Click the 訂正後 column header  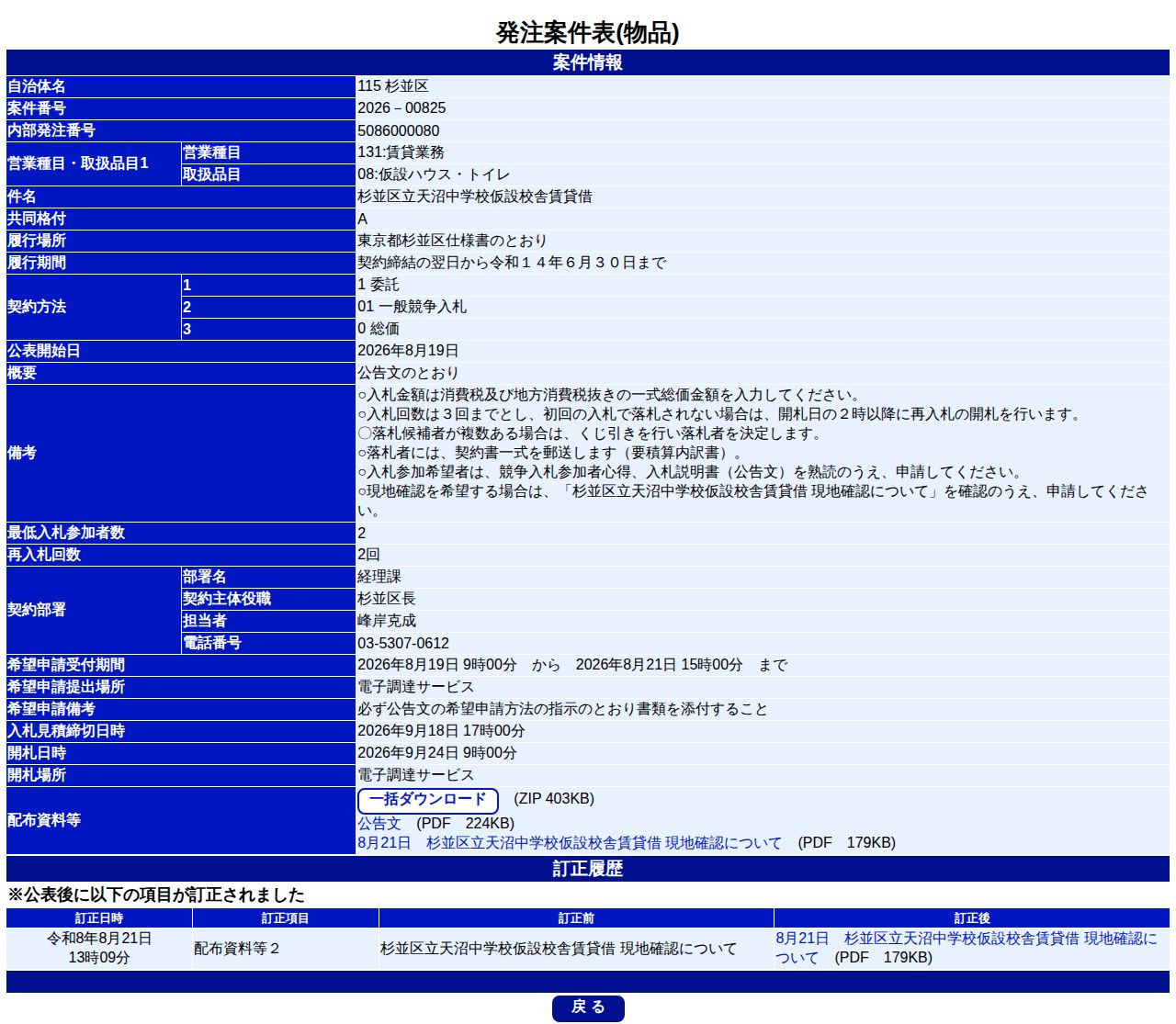(972, 918)
